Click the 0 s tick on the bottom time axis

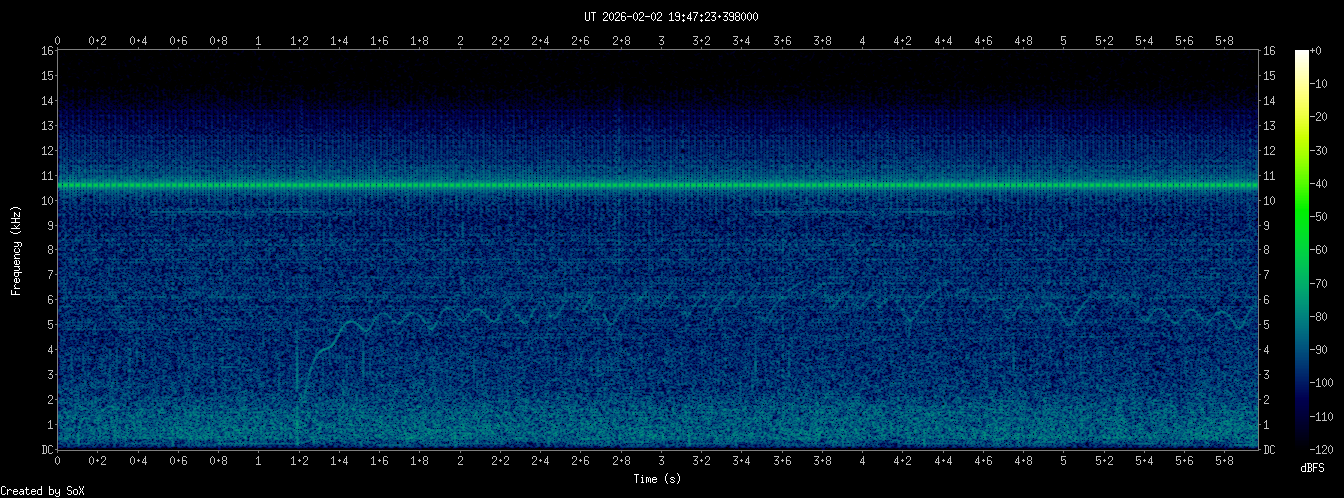point(58,461)
